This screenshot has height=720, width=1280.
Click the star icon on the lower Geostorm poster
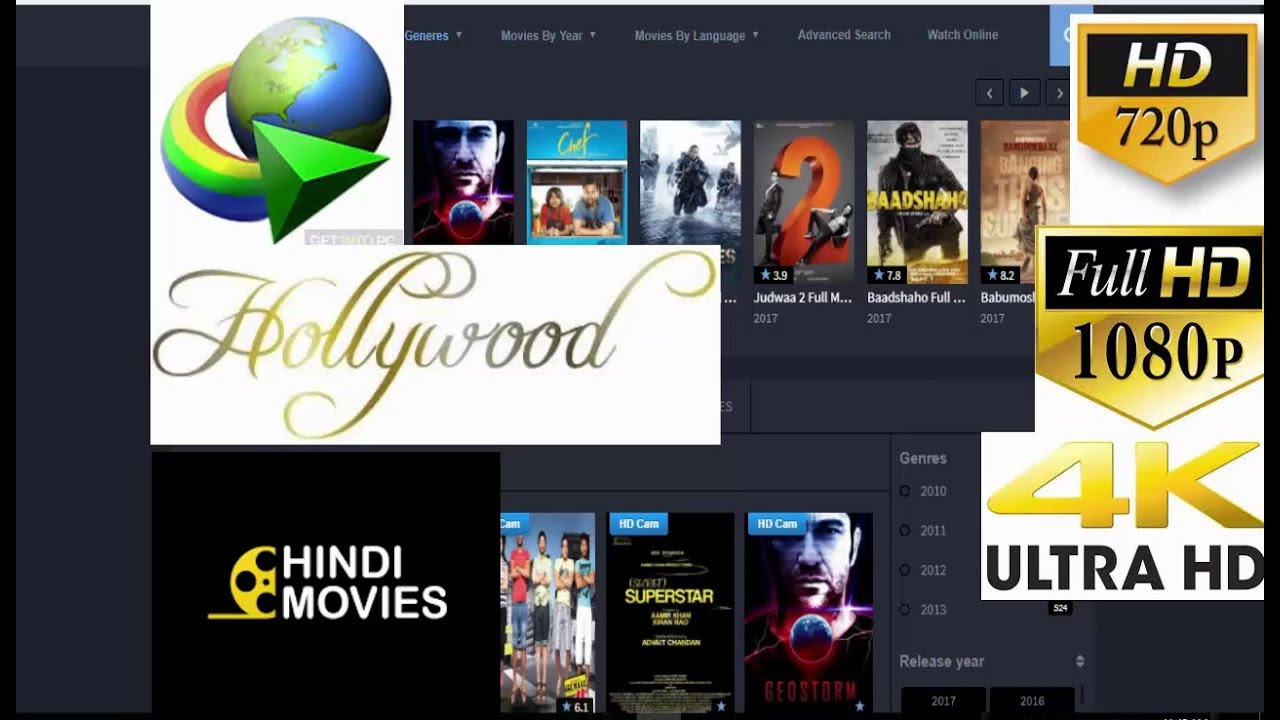pyautogui.click(x=859, y=706)
